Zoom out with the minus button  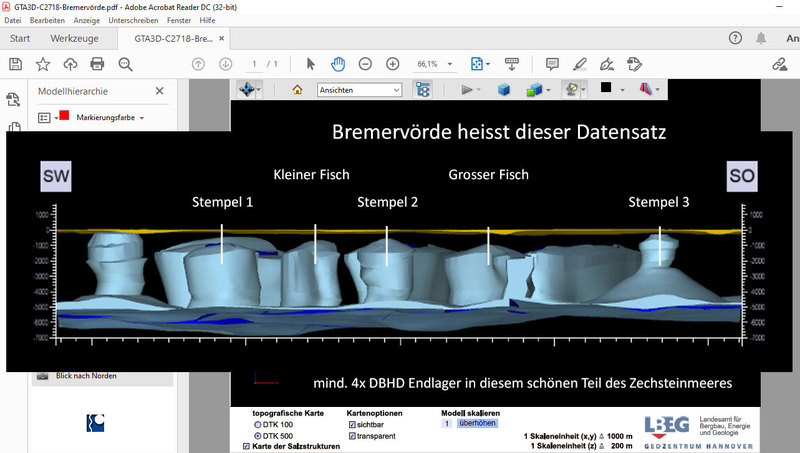coord(365,64)
